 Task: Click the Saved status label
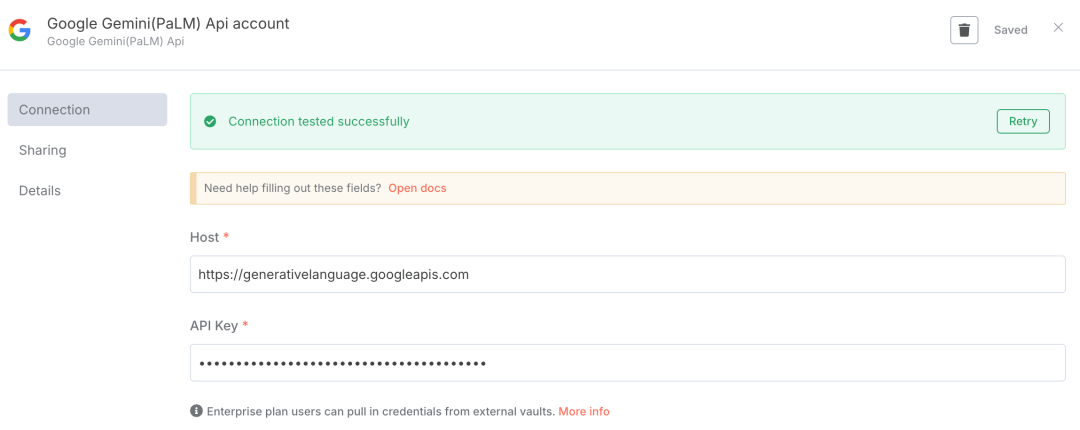click(1010, 30)
